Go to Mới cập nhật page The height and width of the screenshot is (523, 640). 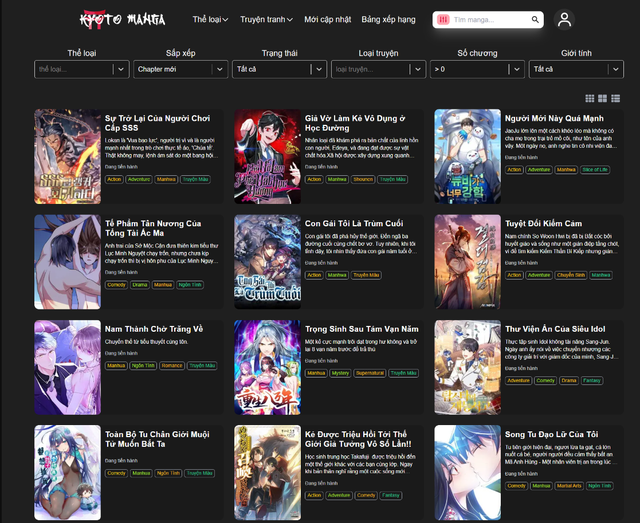coord(327,19)
